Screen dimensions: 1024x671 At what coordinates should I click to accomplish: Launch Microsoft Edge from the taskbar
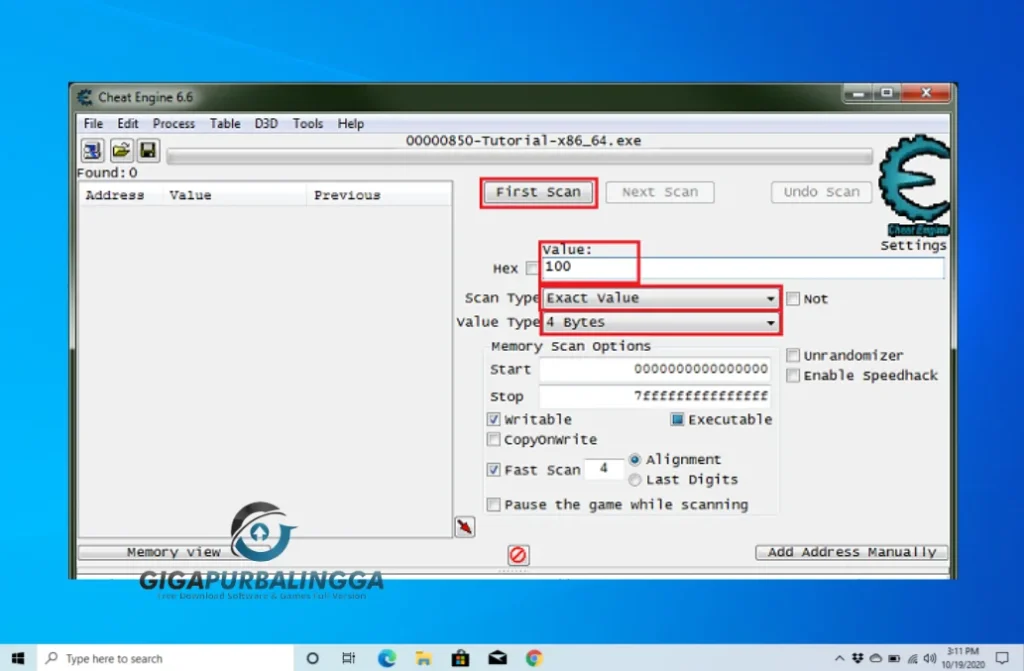click(x=386, y=658)
